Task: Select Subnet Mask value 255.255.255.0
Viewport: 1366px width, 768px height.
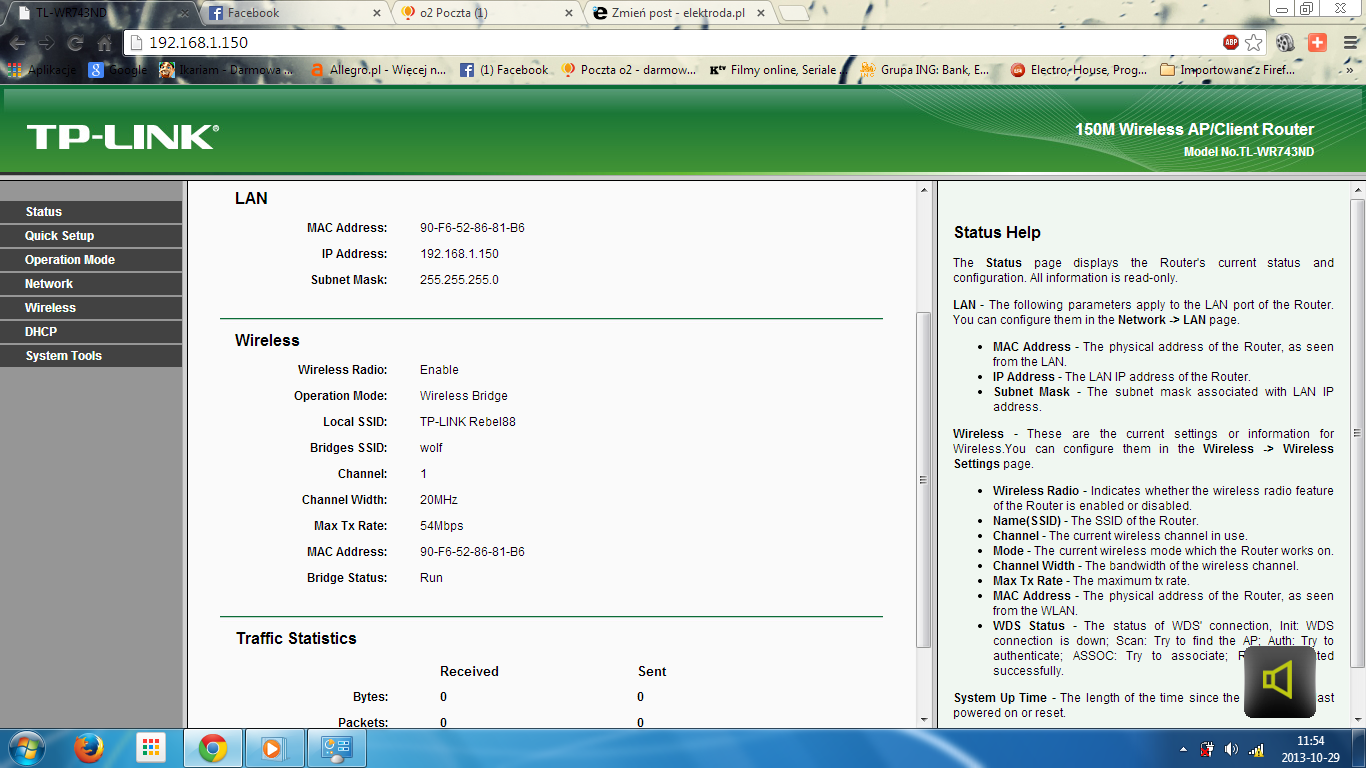Action: coord(459,280)
